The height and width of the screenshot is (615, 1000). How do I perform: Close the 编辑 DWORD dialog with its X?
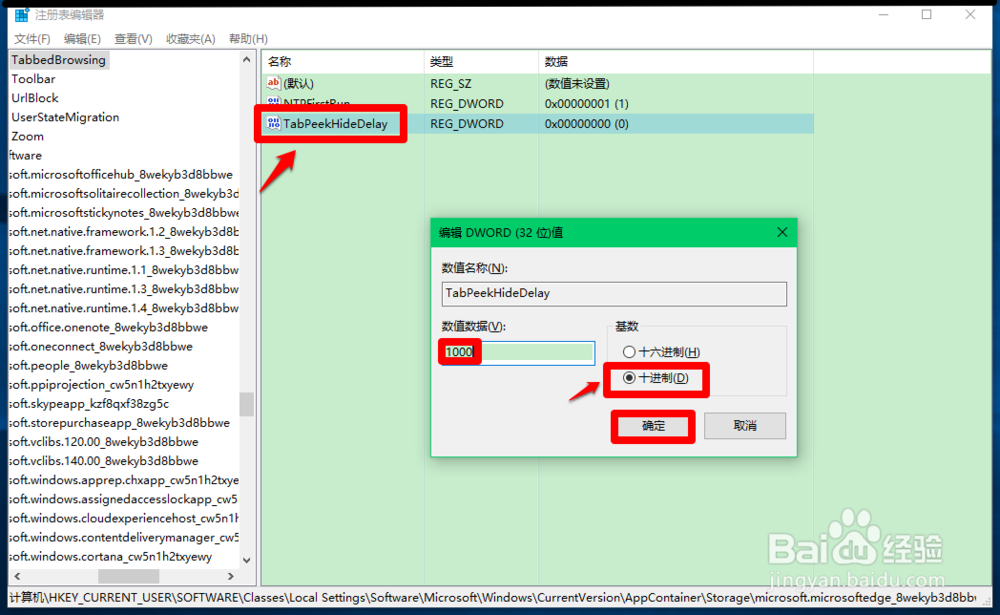coord(783,232)
